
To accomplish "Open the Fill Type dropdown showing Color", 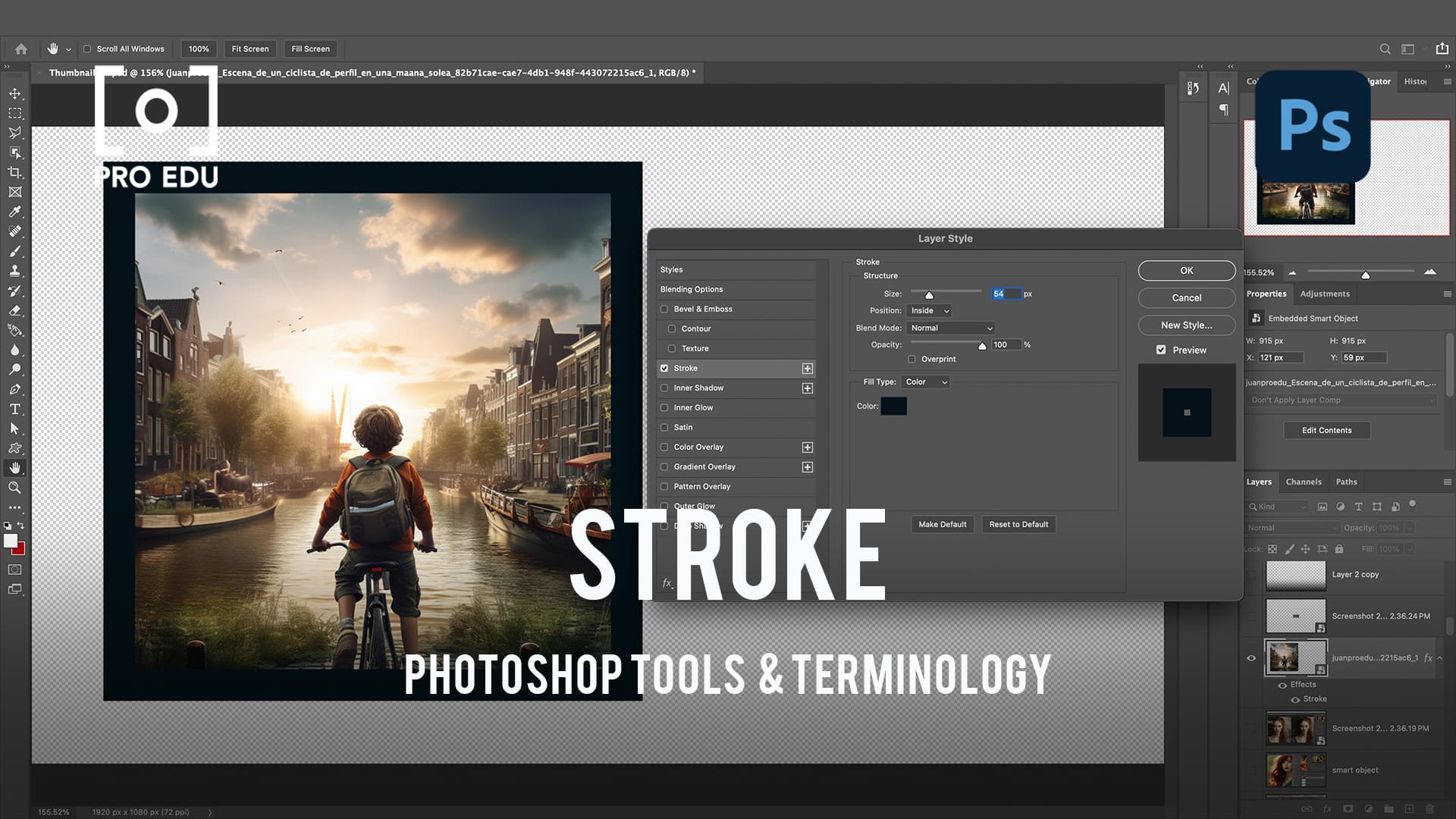I will (925, 381).
